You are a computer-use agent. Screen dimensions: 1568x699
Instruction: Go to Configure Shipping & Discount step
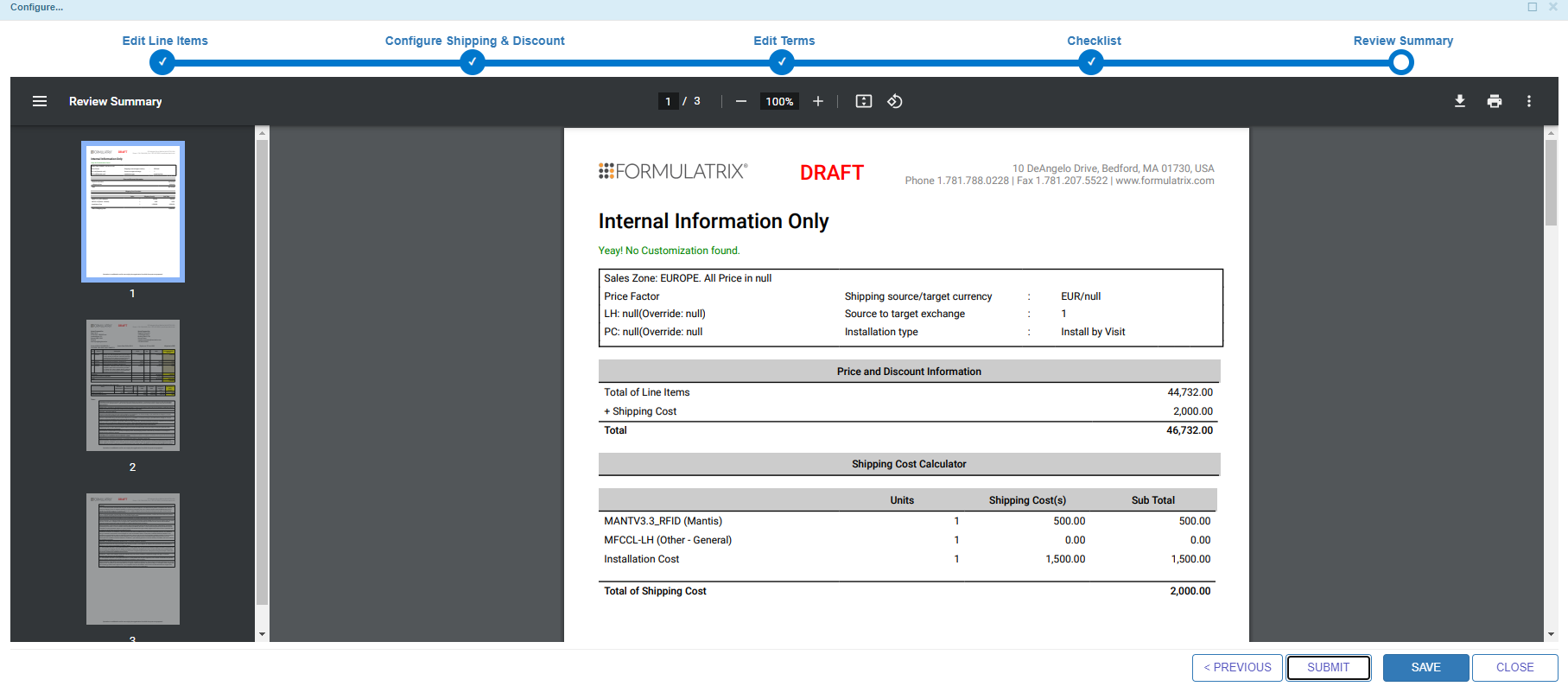point(472,62)
